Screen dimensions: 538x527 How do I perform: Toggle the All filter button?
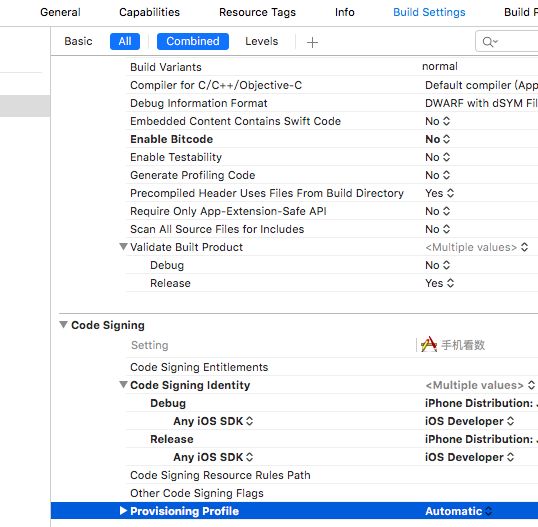point(125,42)
